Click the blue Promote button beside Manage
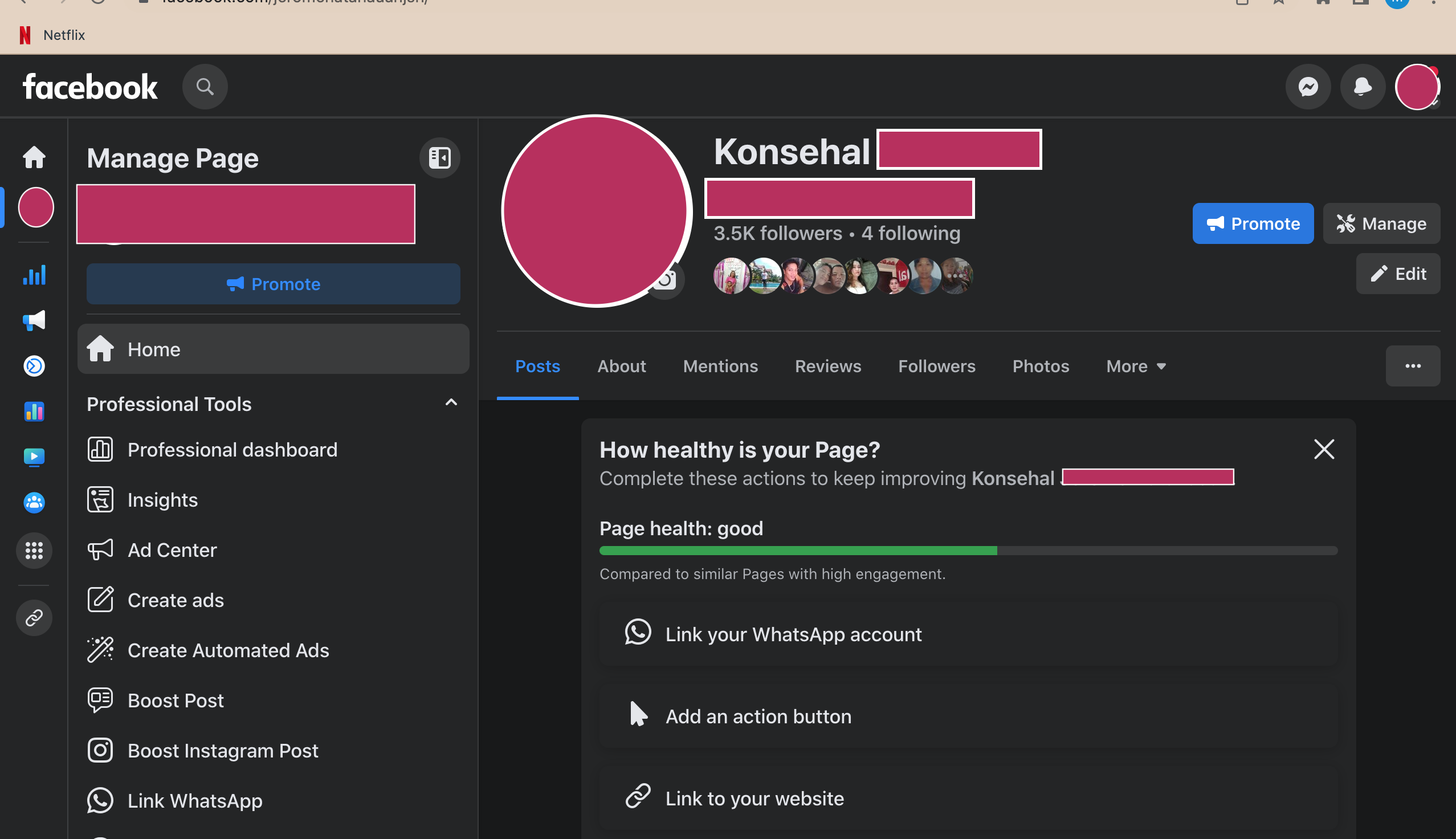Screen dimensions: 1456x839 point(1253,223)
